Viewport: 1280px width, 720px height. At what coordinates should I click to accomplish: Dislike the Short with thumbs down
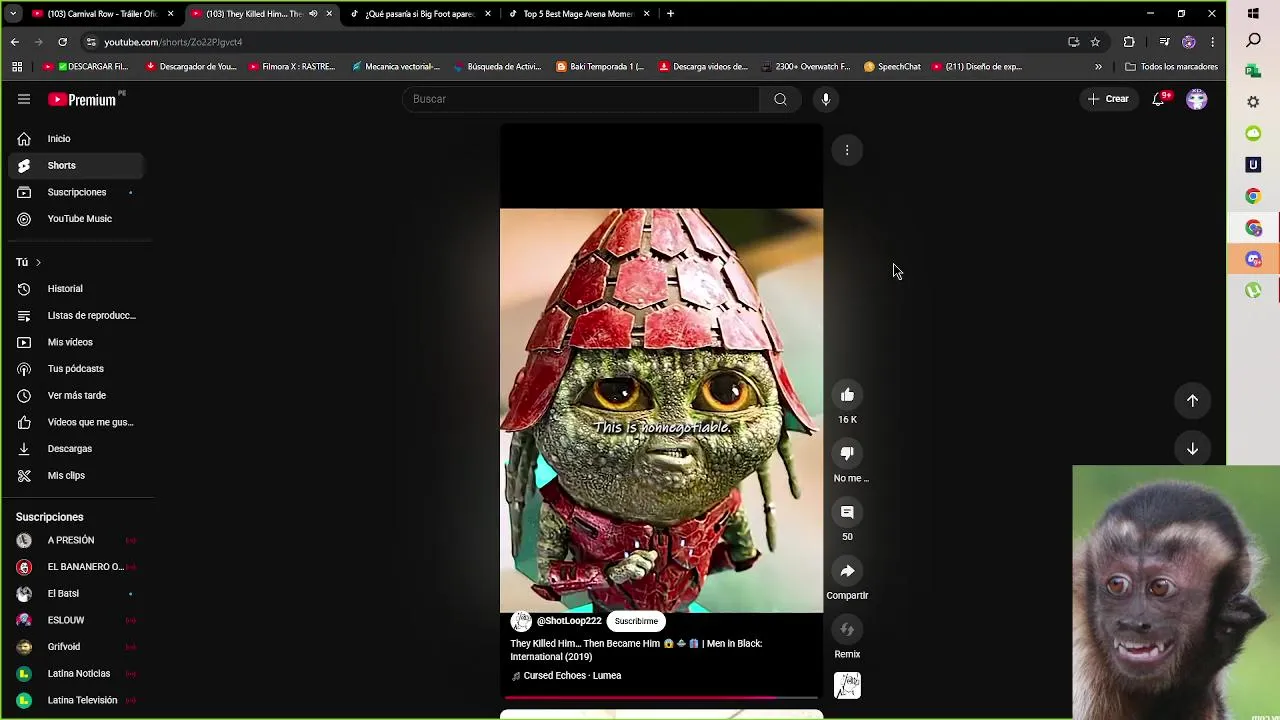coord(847,453)
